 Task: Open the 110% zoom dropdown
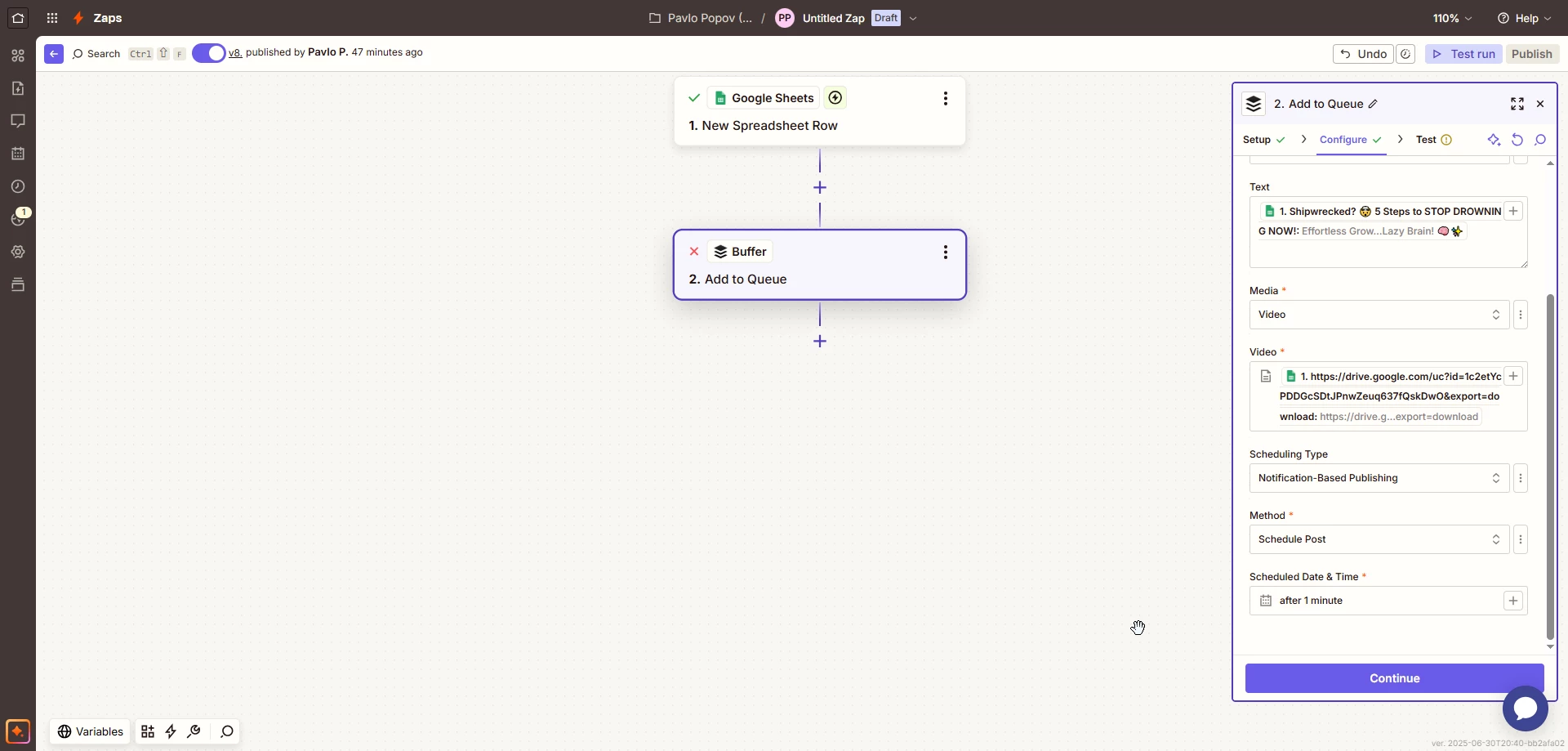(1452, 18)
